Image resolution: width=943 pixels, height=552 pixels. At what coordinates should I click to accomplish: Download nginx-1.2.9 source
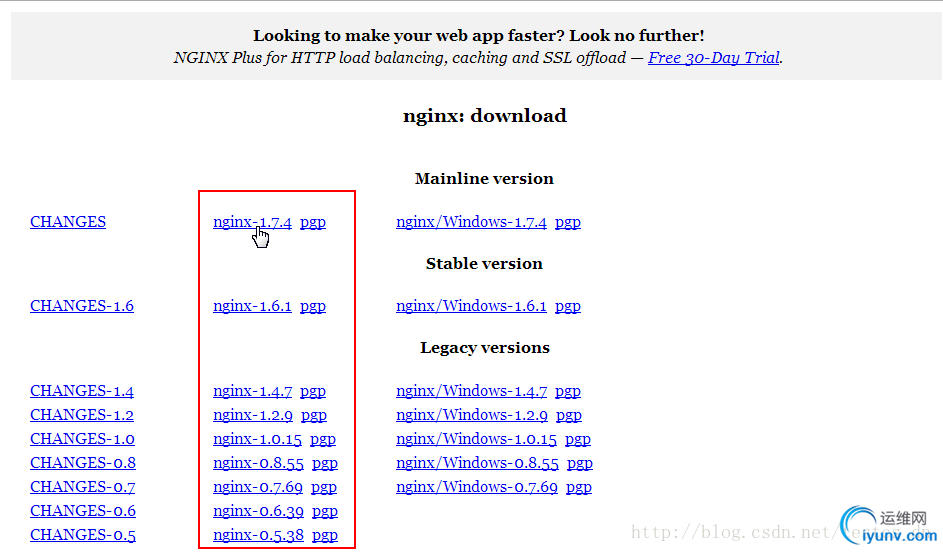[x=253, y=415]
